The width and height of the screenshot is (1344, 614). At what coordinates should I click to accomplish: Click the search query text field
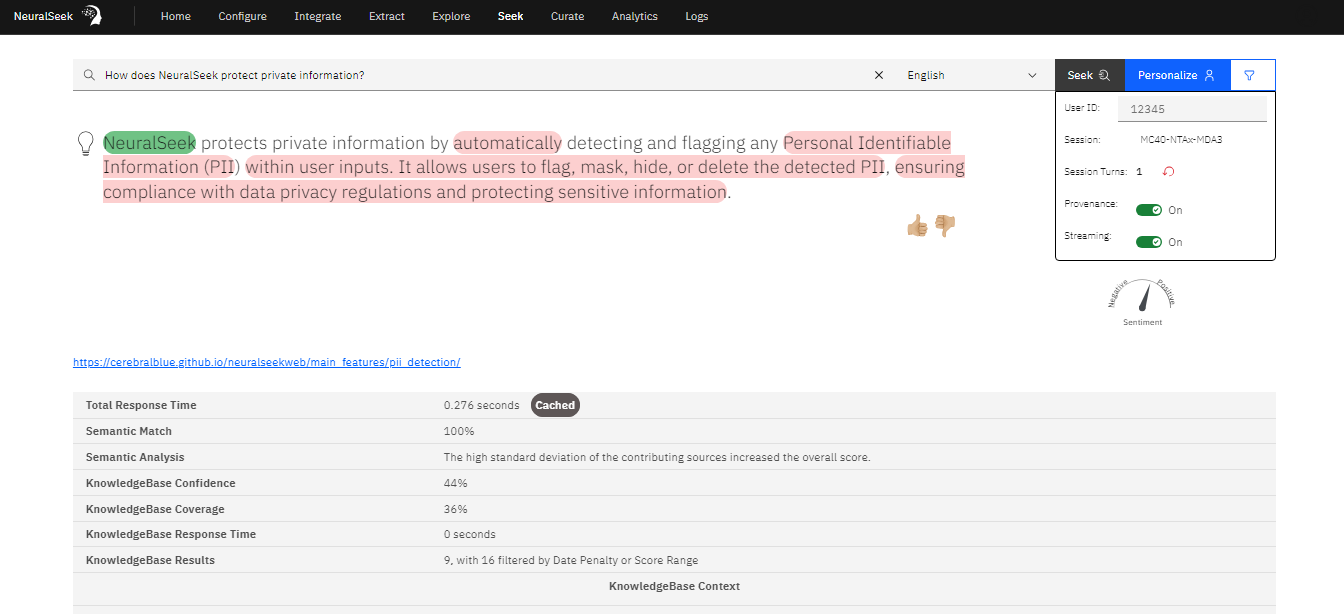(x=485, y=75)
